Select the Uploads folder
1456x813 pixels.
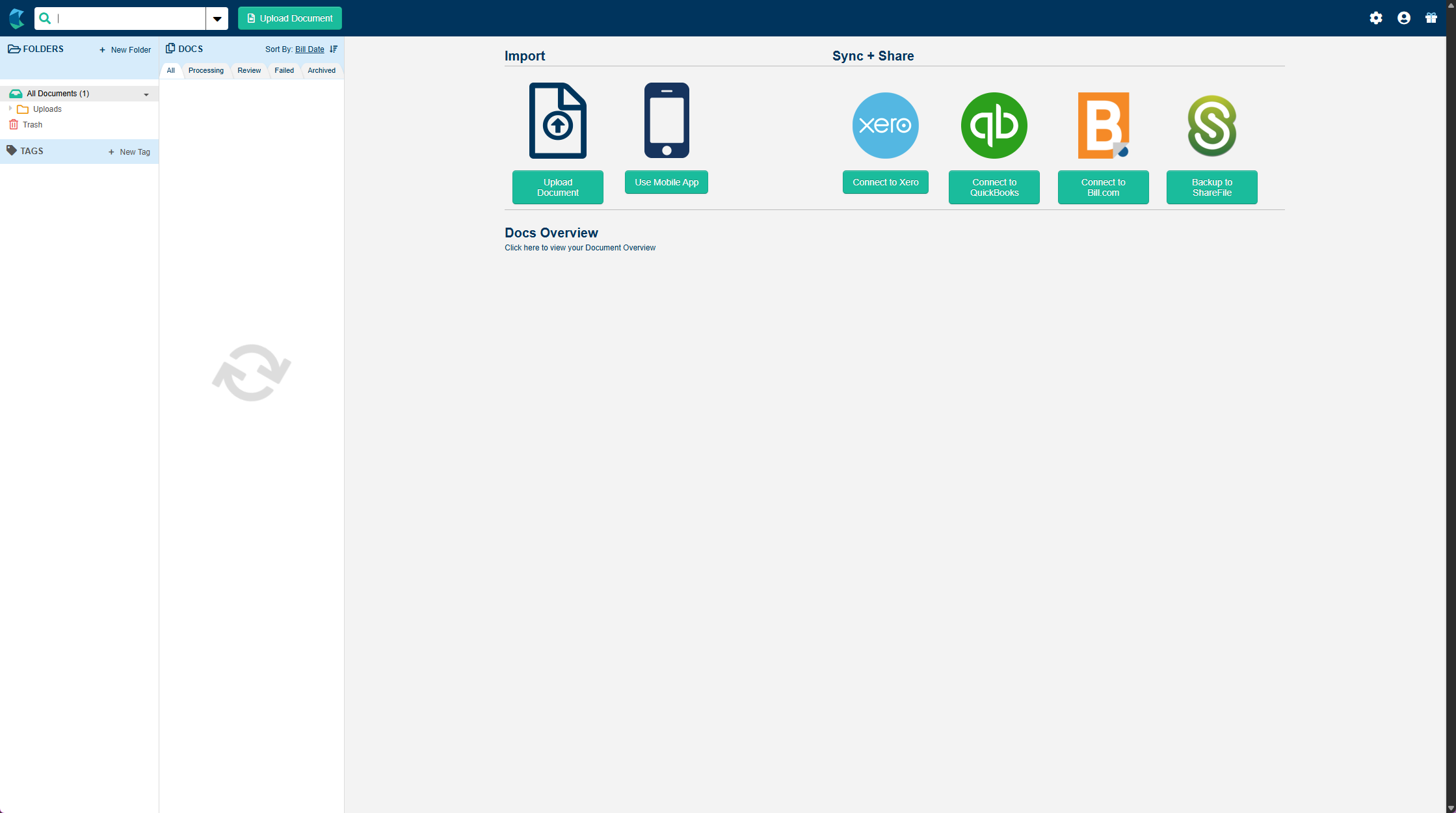[x=47, y=109]
